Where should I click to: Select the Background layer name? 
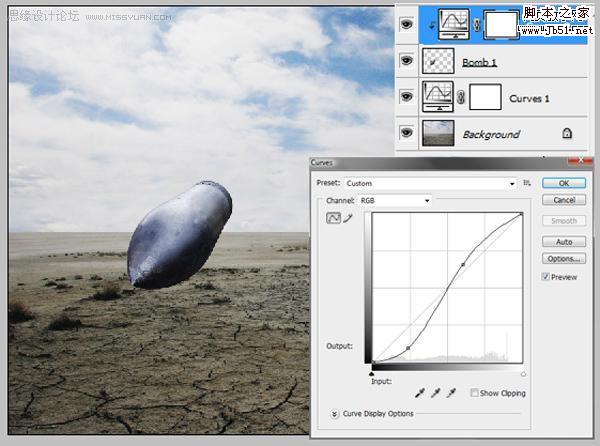tap(491, 134)
